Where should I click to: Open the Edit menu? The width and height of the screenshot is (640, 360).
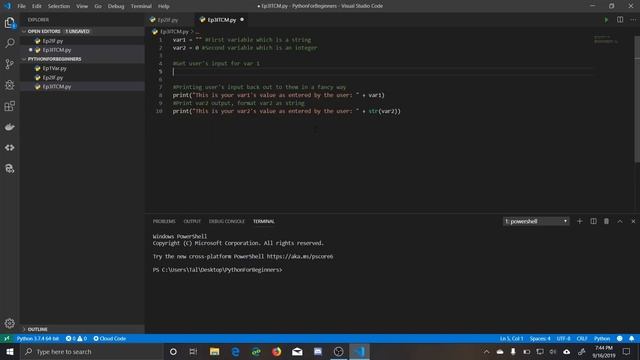37,6
